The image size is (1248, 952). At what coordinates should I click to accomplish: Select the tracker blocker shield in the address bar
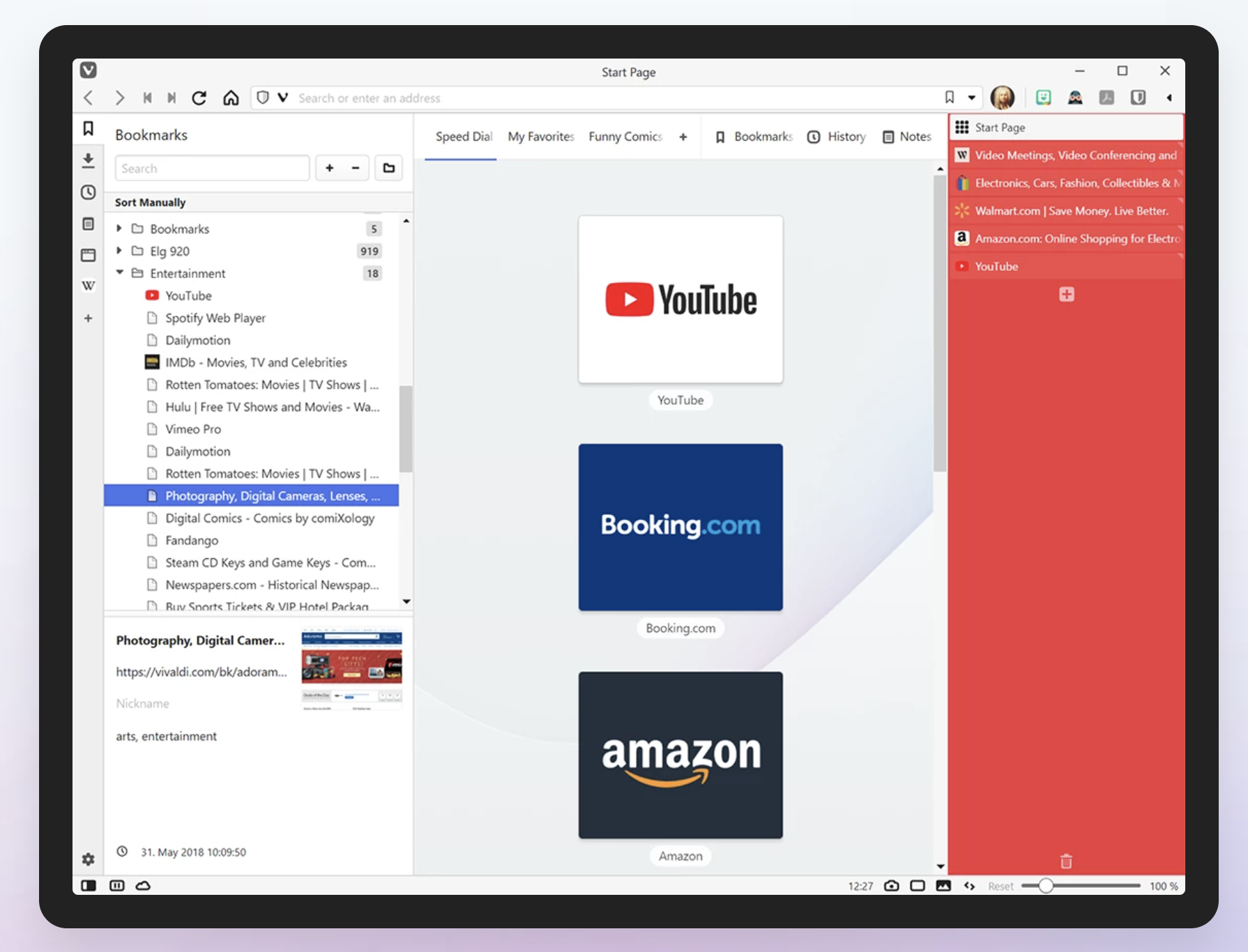[261, 98]
